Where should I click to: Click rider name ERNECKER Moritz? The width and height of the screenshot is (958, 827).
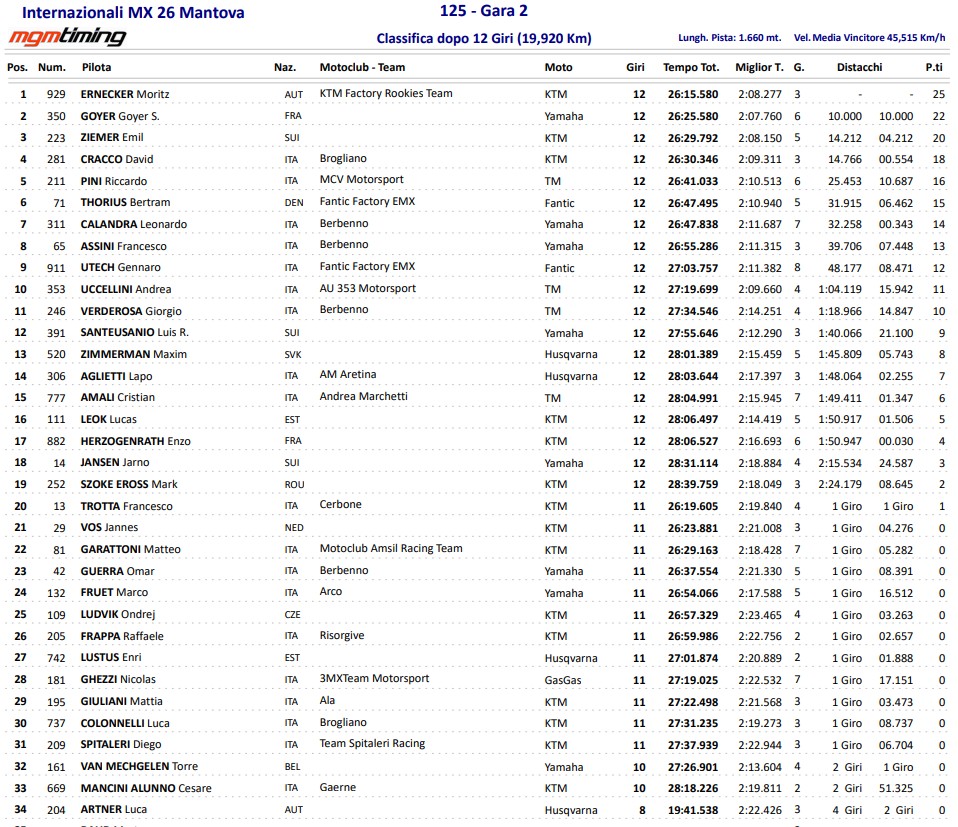(125, 94)
